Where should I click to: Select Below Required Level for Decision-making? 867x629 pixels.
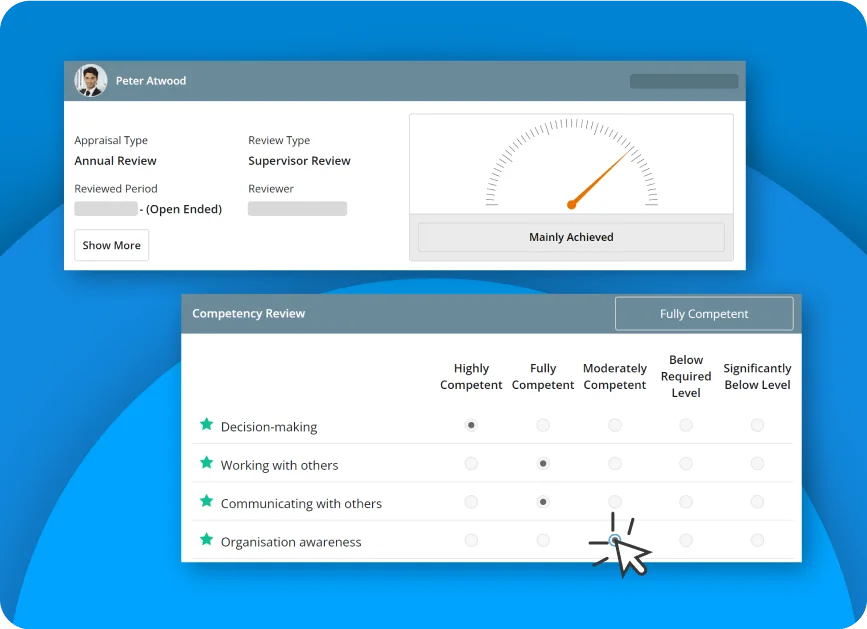(686, 425)
